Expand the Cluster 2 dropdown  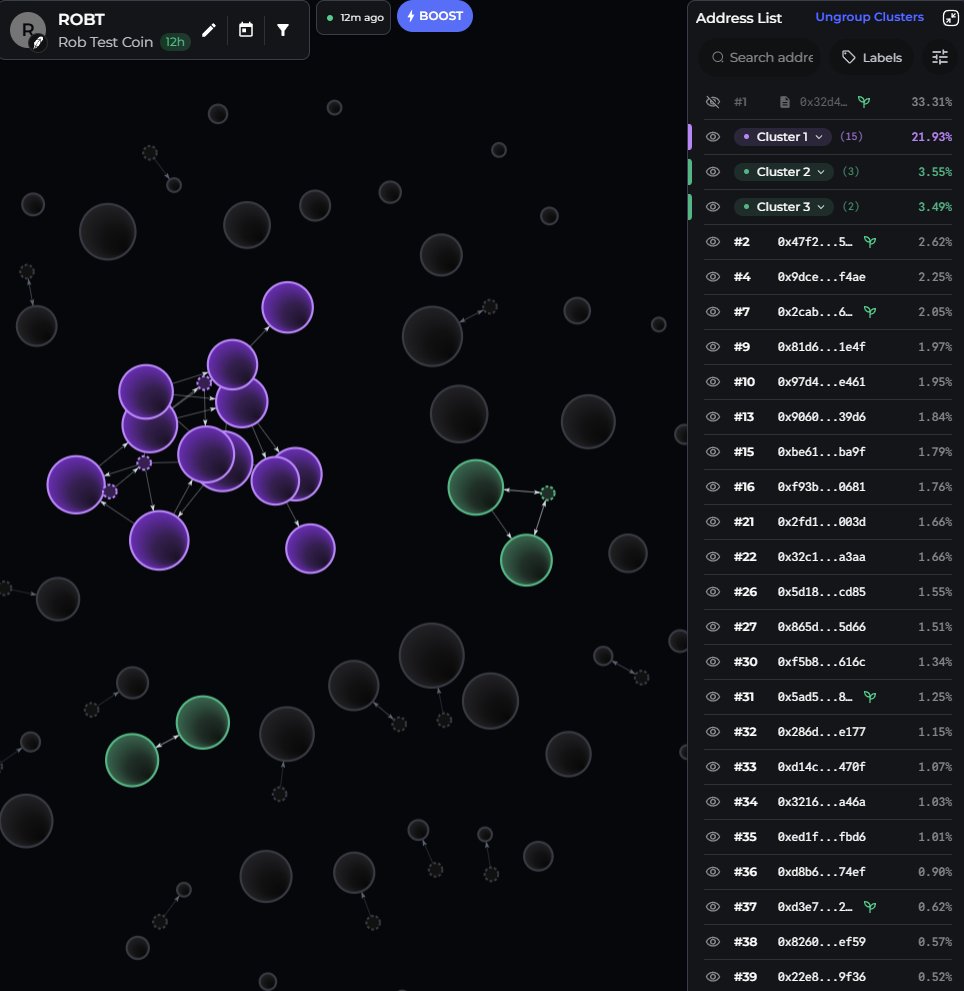(784, 172)
